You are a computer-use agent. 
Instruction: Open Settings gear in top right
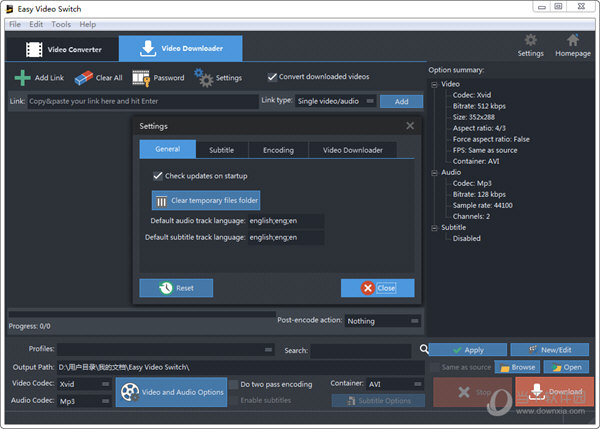[530, 40]
